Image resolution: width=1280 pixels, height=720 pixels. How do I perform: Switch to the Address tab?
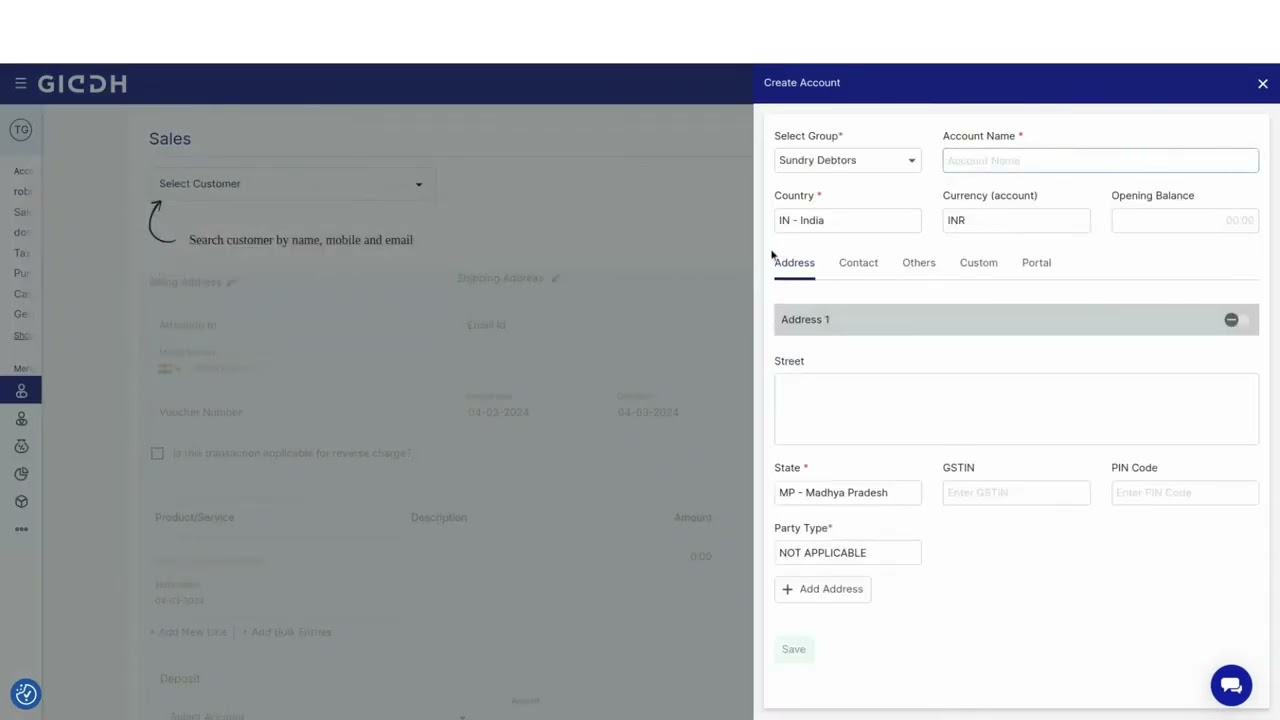pos(794,263)
